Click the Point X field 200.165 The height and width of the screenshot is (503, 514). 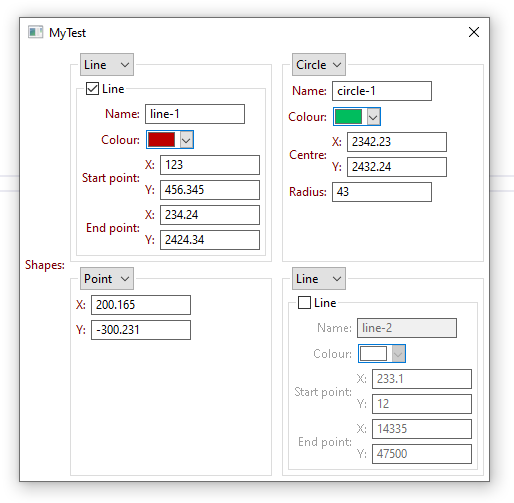[x=141, y=305]
